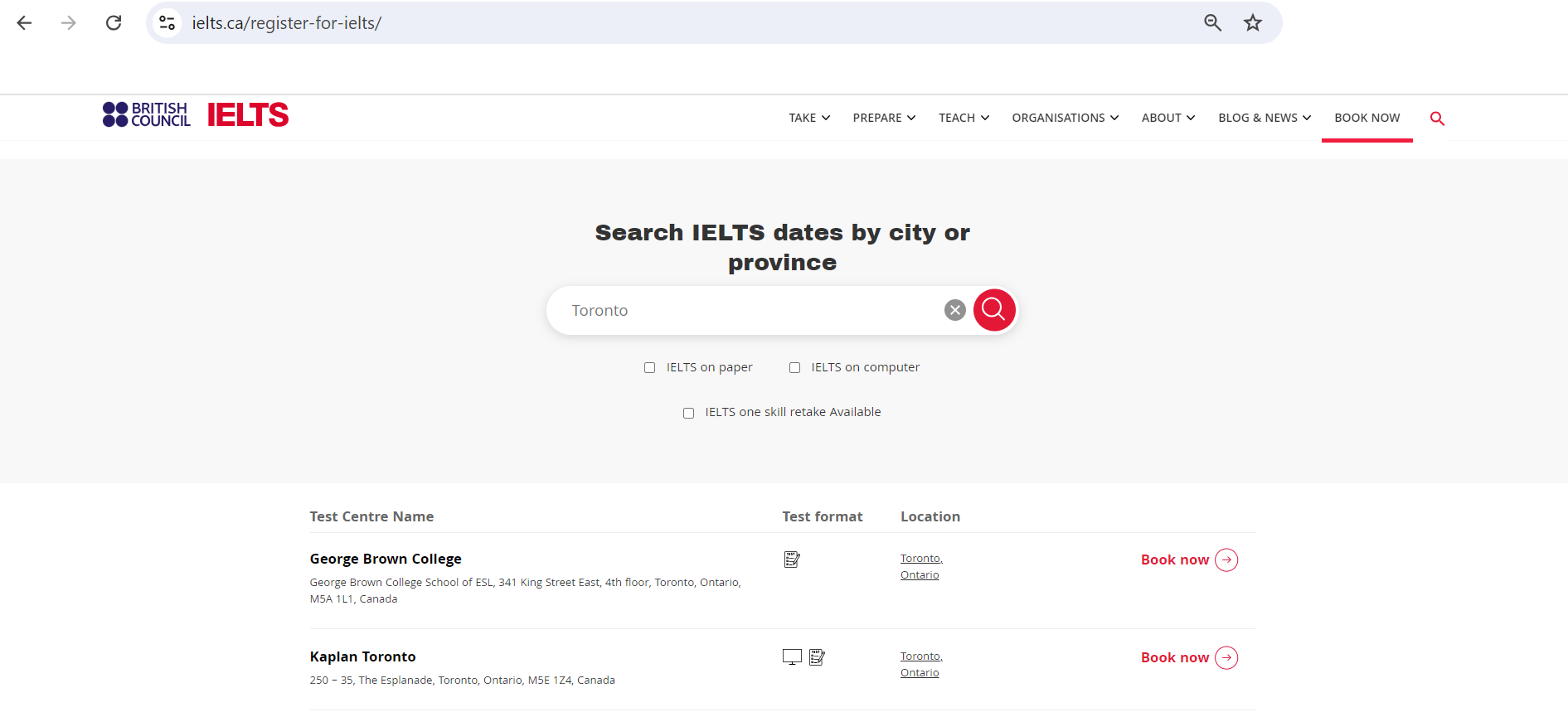Click the red IELTS logo
This screenshot has width=1568, height=717.
tap(248, 114)
